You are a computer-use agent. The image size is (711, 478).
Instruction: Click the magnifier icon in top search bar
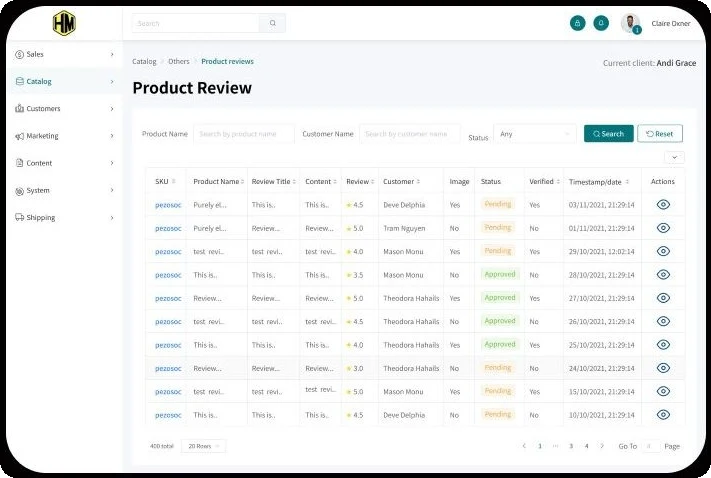[x=273, y=23]
